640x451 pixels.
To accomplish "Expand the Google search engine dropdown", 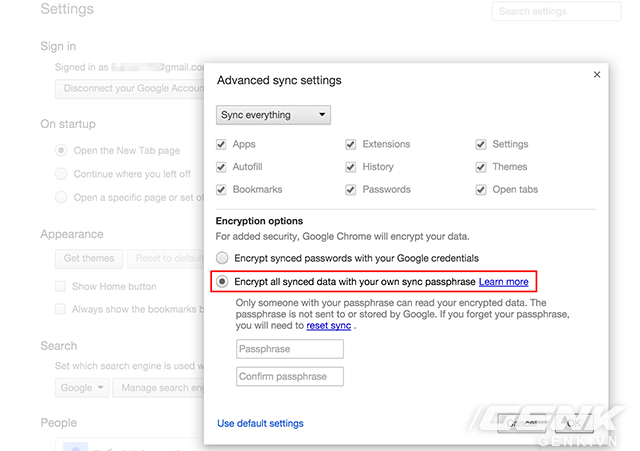I will pyautogui.click(x=82, y=387).
